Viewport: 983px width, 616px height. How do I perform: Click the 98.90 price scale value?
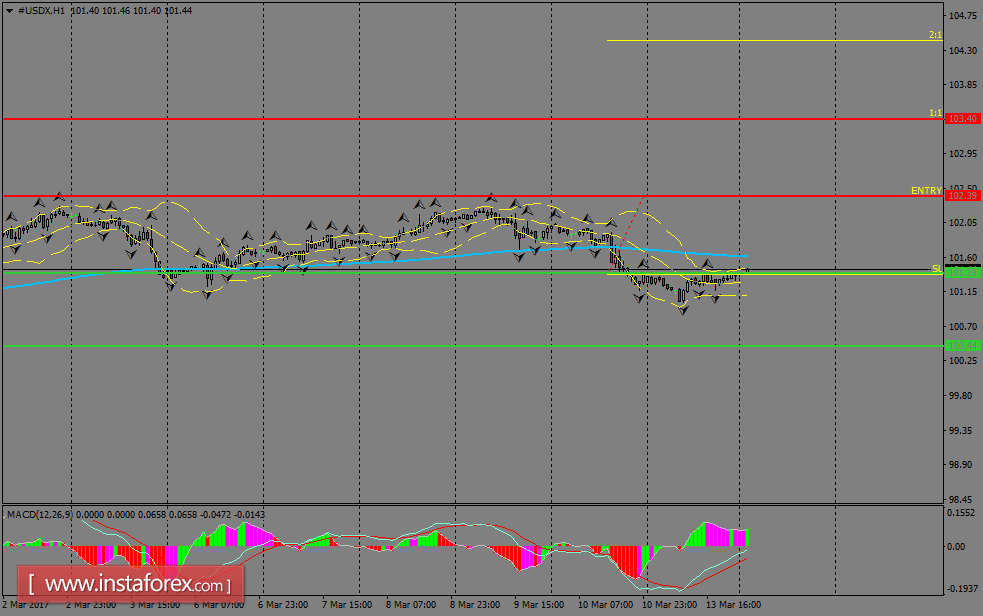point(963,465)
